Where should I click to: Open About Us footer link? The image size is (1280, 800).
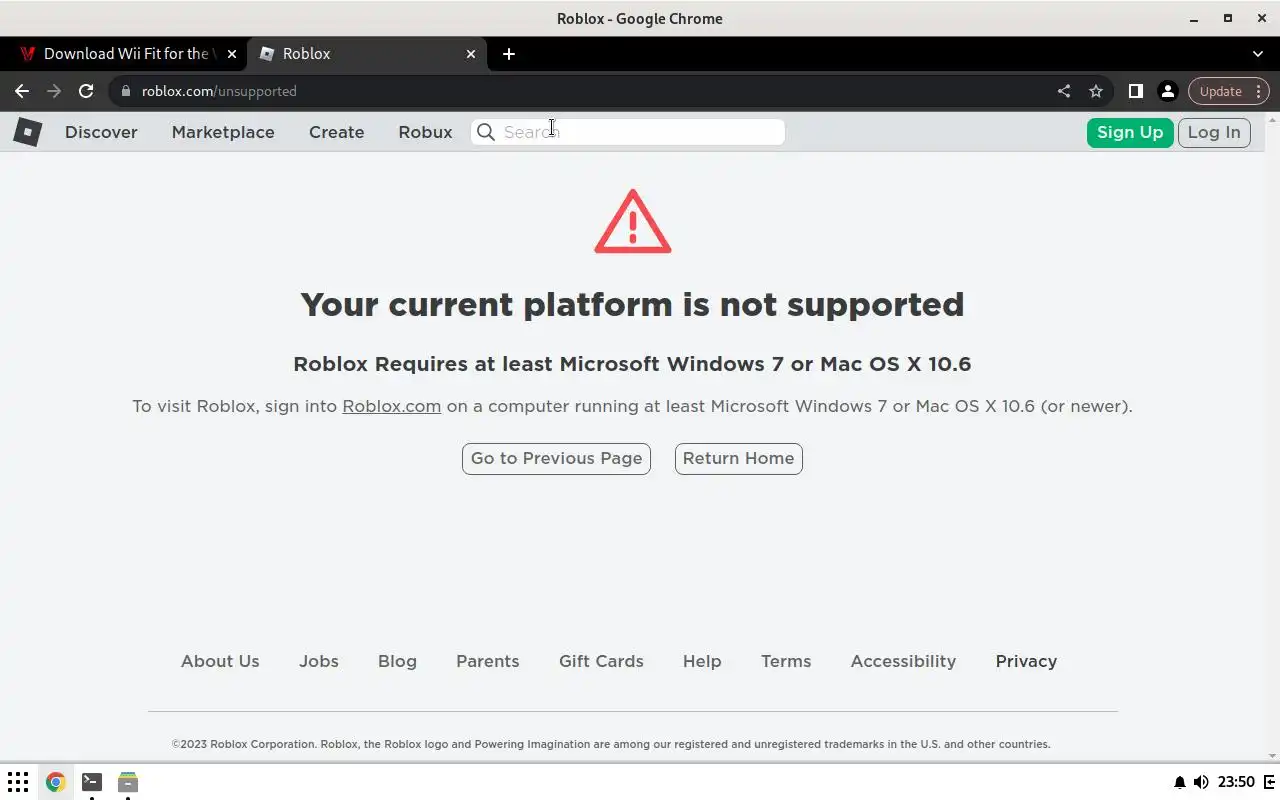[x=220, y=661]
